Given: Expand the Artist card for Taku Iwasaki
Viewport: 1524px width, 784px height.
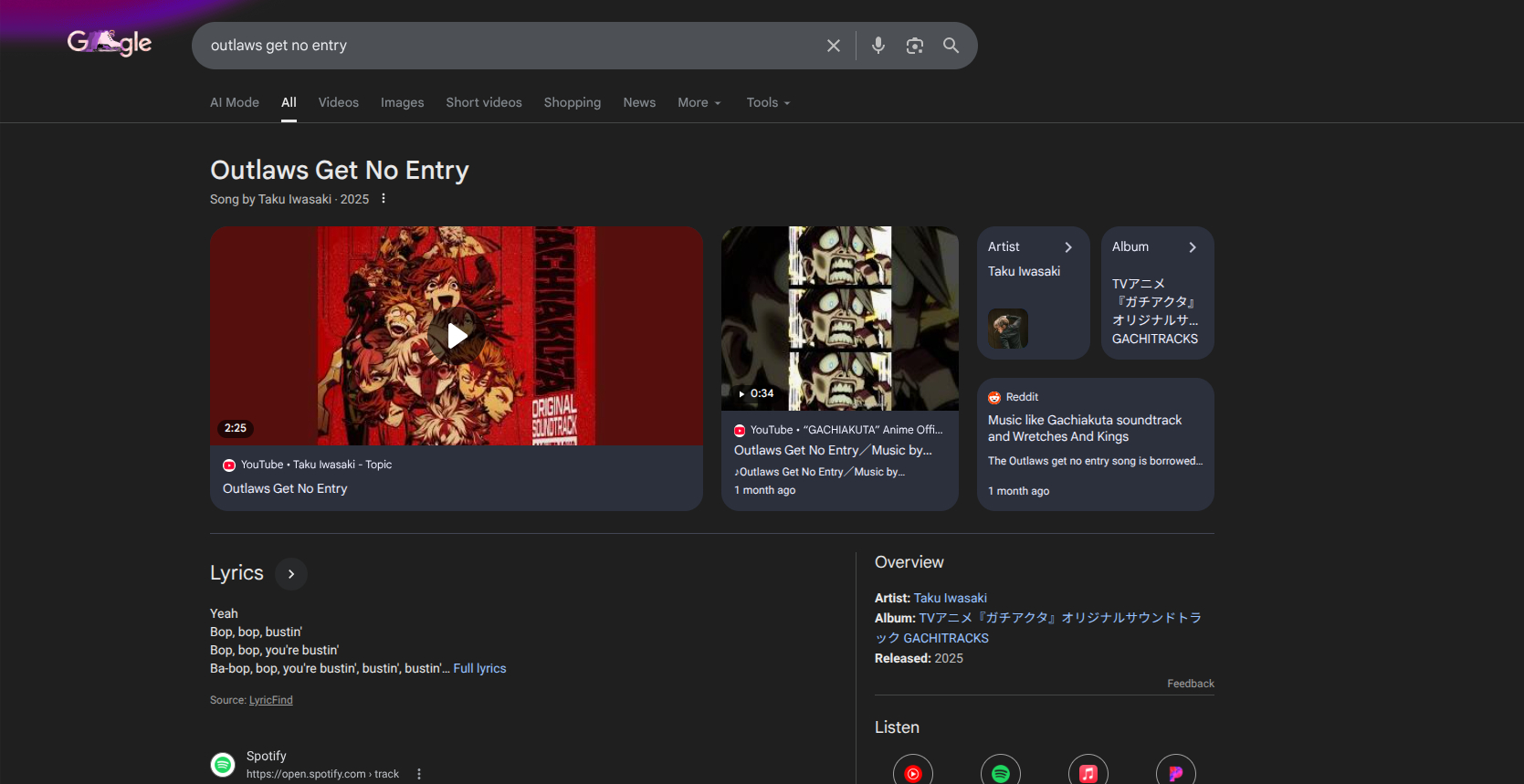Looking at the screenshot, I should point(1067,247).
